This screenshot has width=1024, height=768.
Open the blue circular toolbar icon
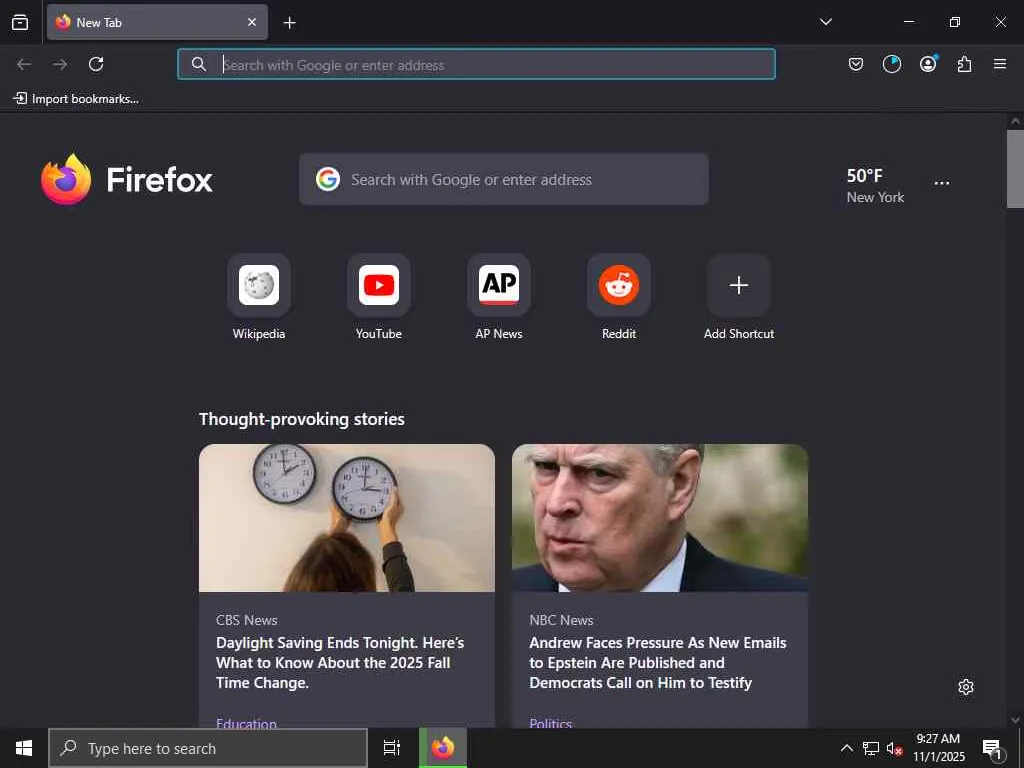(891, 64)
